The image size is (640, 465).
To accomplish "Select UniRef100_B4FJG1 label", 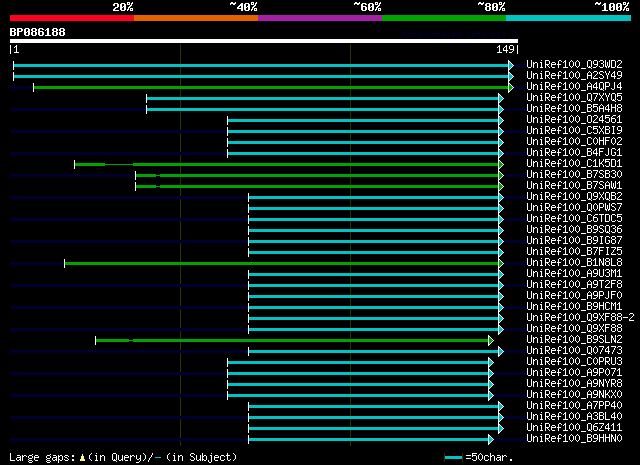I will [574, 152].
